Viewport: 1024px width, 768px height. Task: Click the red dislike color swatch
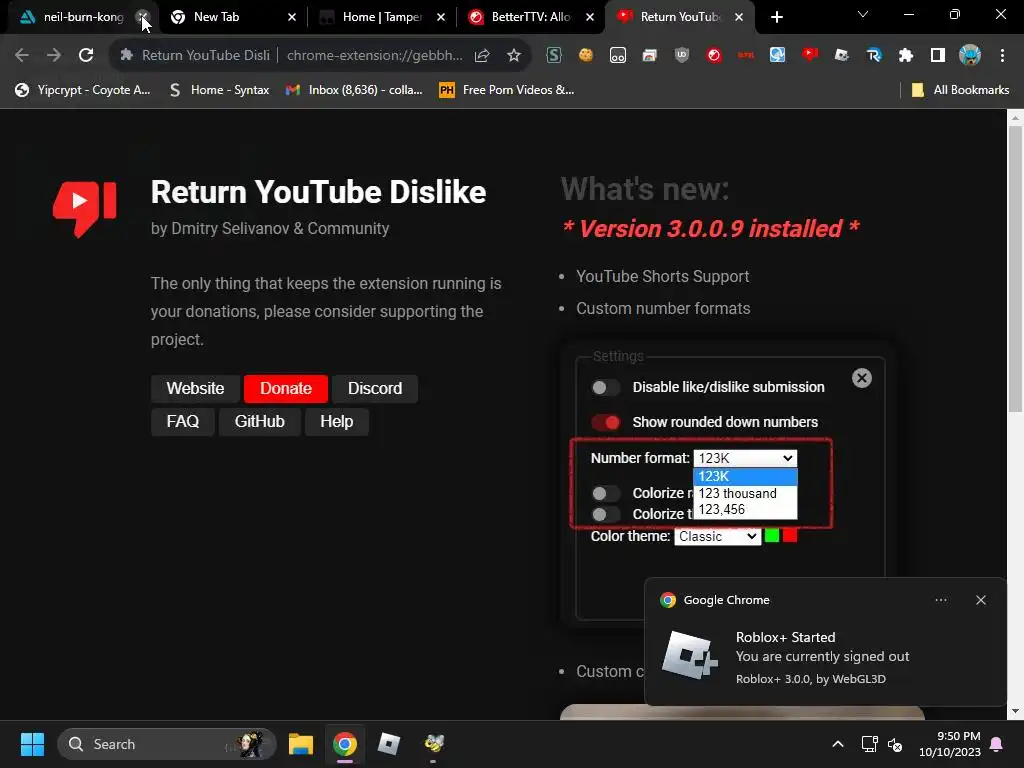[790, 536]
